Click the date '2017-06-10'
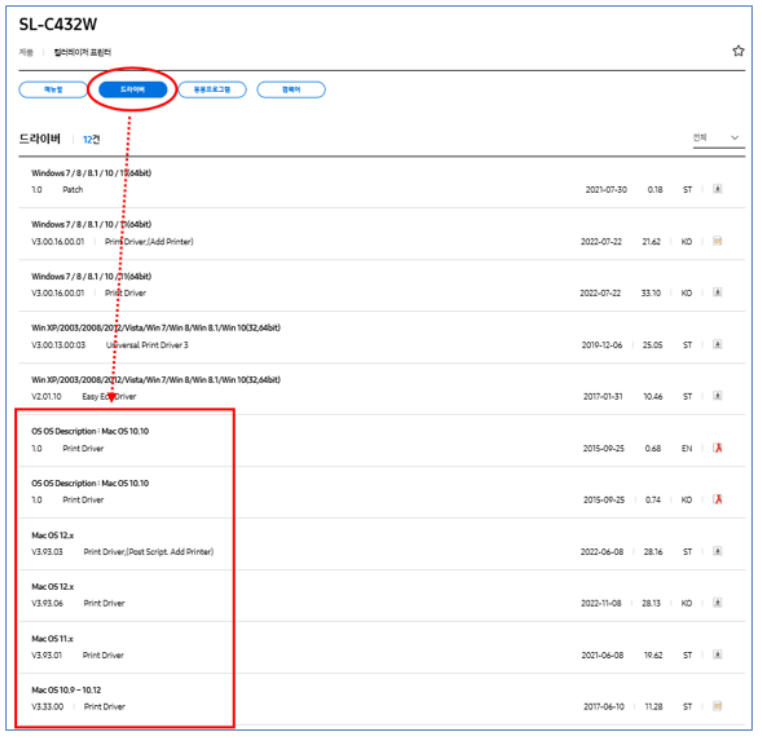The height and width of the screenshot is (738, 762). 604,706
